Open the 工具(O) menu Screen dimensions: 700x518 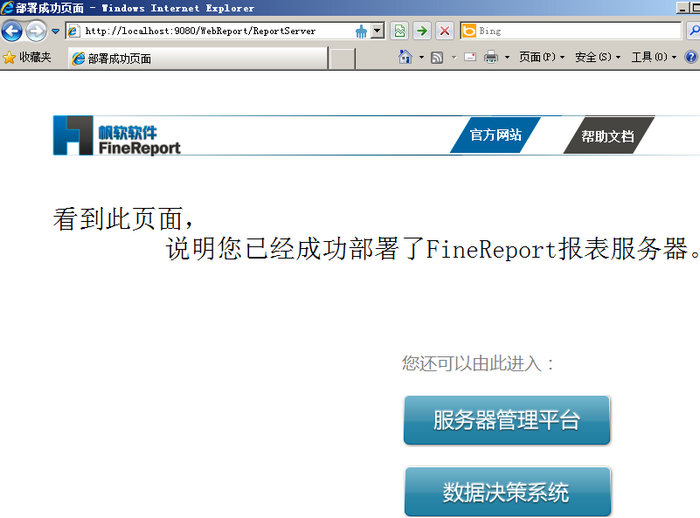tap(654, 57)
